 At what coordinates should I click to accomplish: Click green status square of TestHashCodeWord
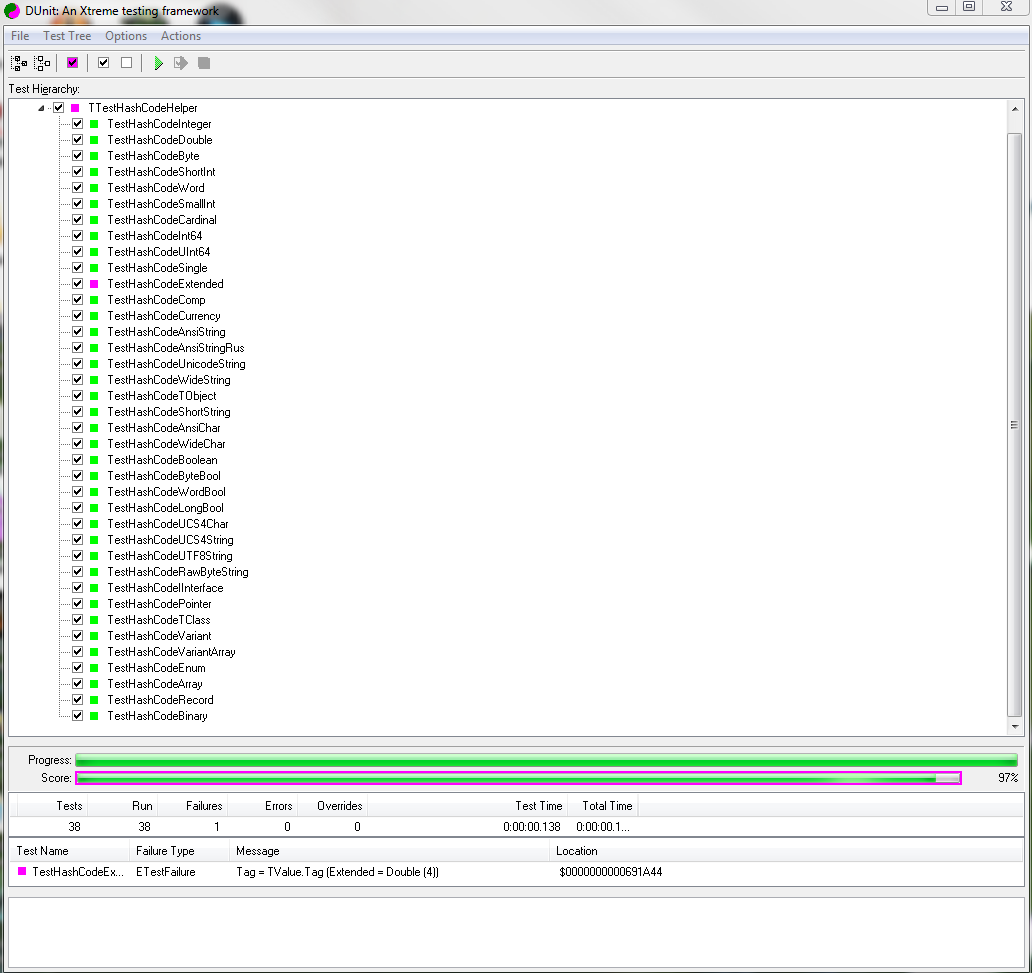pyautogui.click(x=94, y=188)
